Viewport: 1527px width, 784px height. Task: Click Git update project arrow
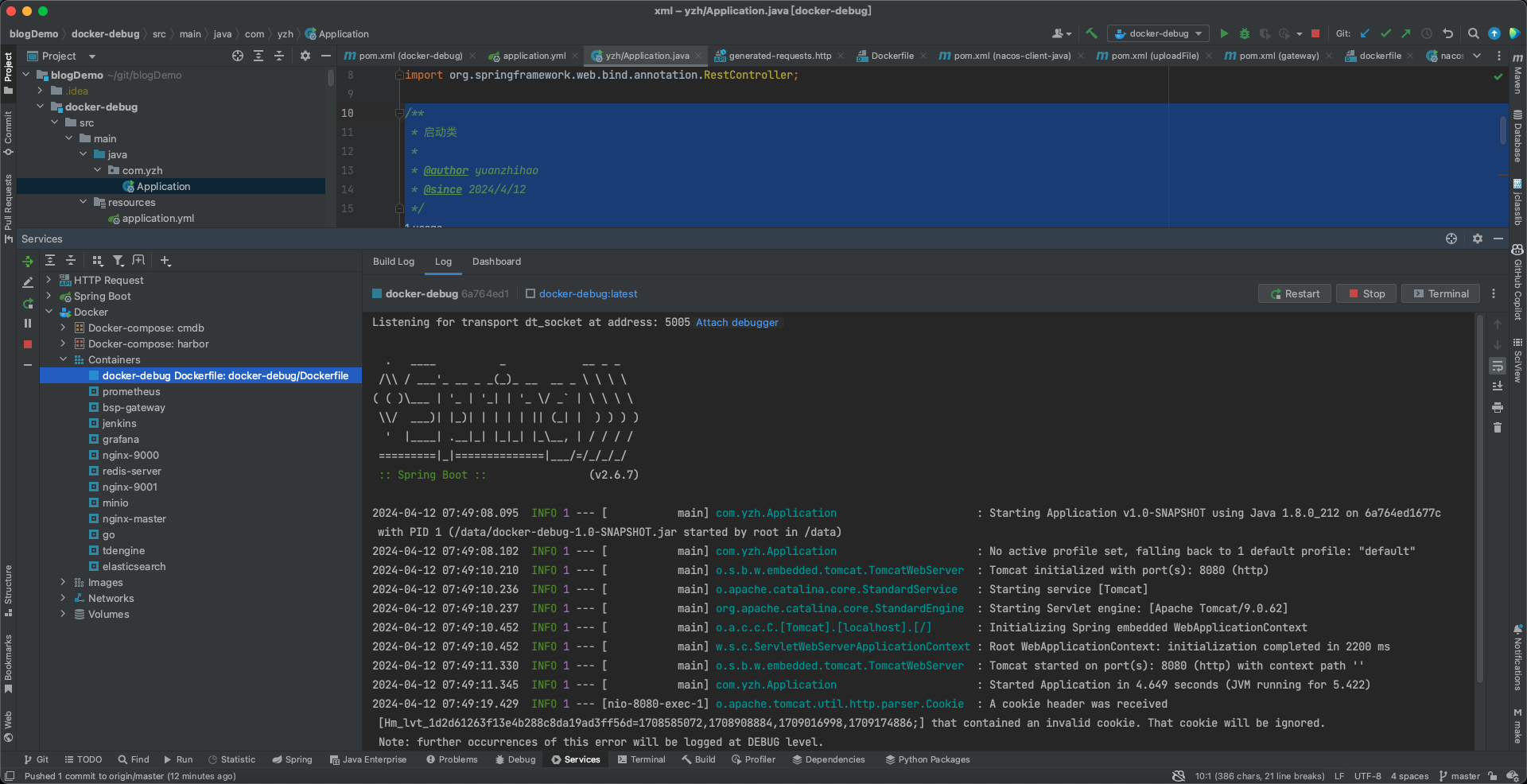1365,33
